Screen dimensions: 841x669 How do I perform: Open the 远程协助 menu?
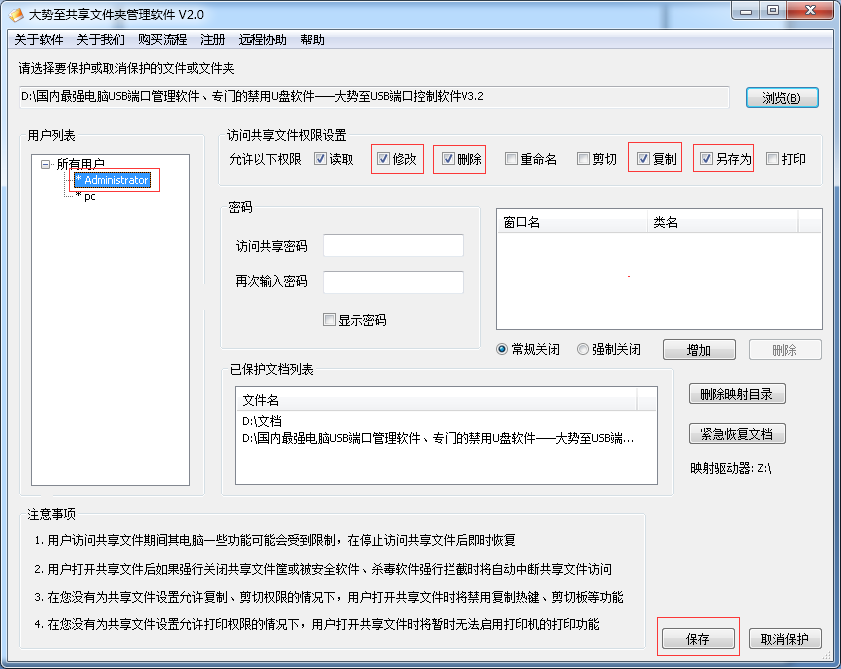[x=262, y=40]
